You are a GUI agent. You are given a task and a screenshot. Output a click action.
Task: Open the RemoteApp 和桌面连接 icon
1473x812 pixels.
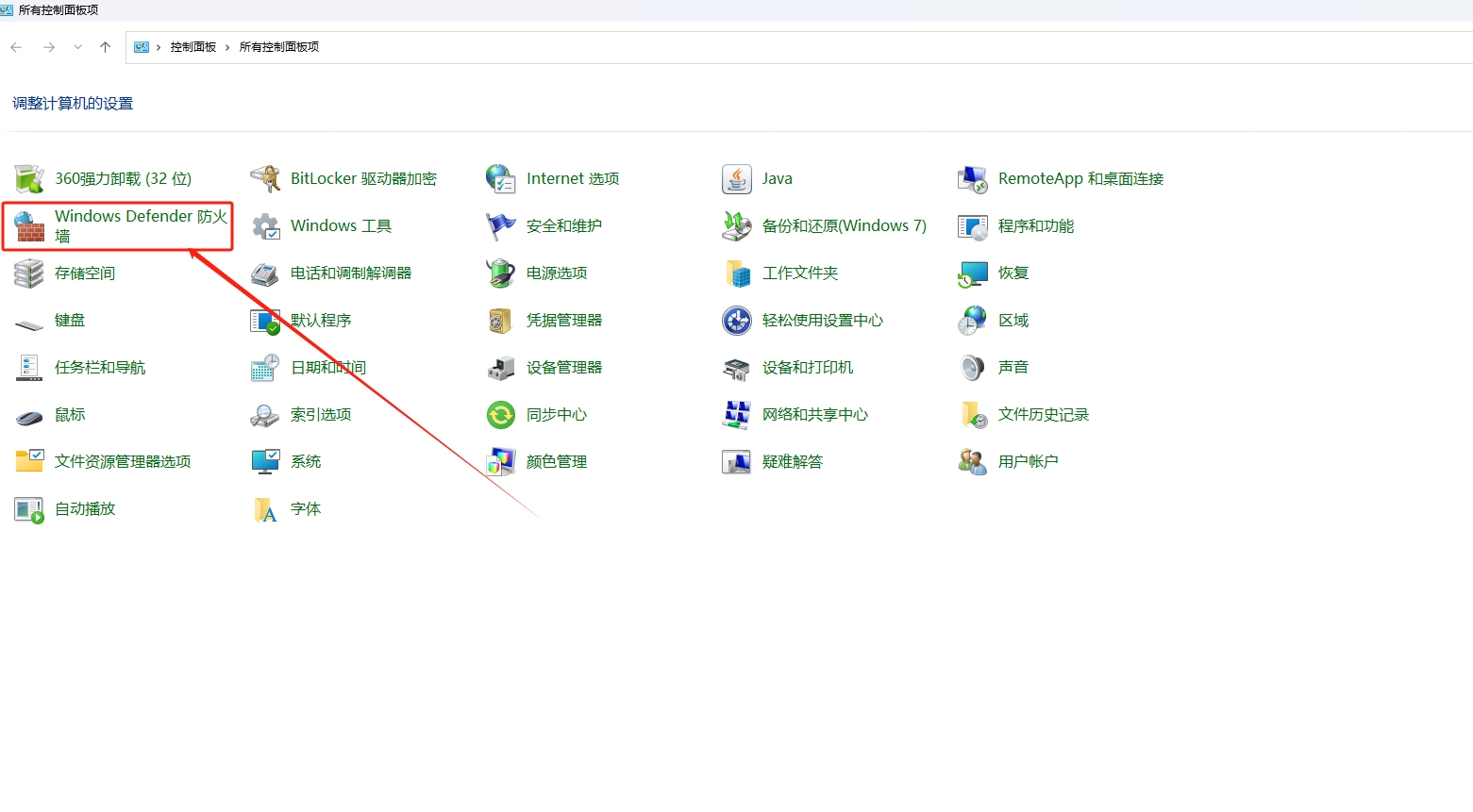tap(973, 178)
